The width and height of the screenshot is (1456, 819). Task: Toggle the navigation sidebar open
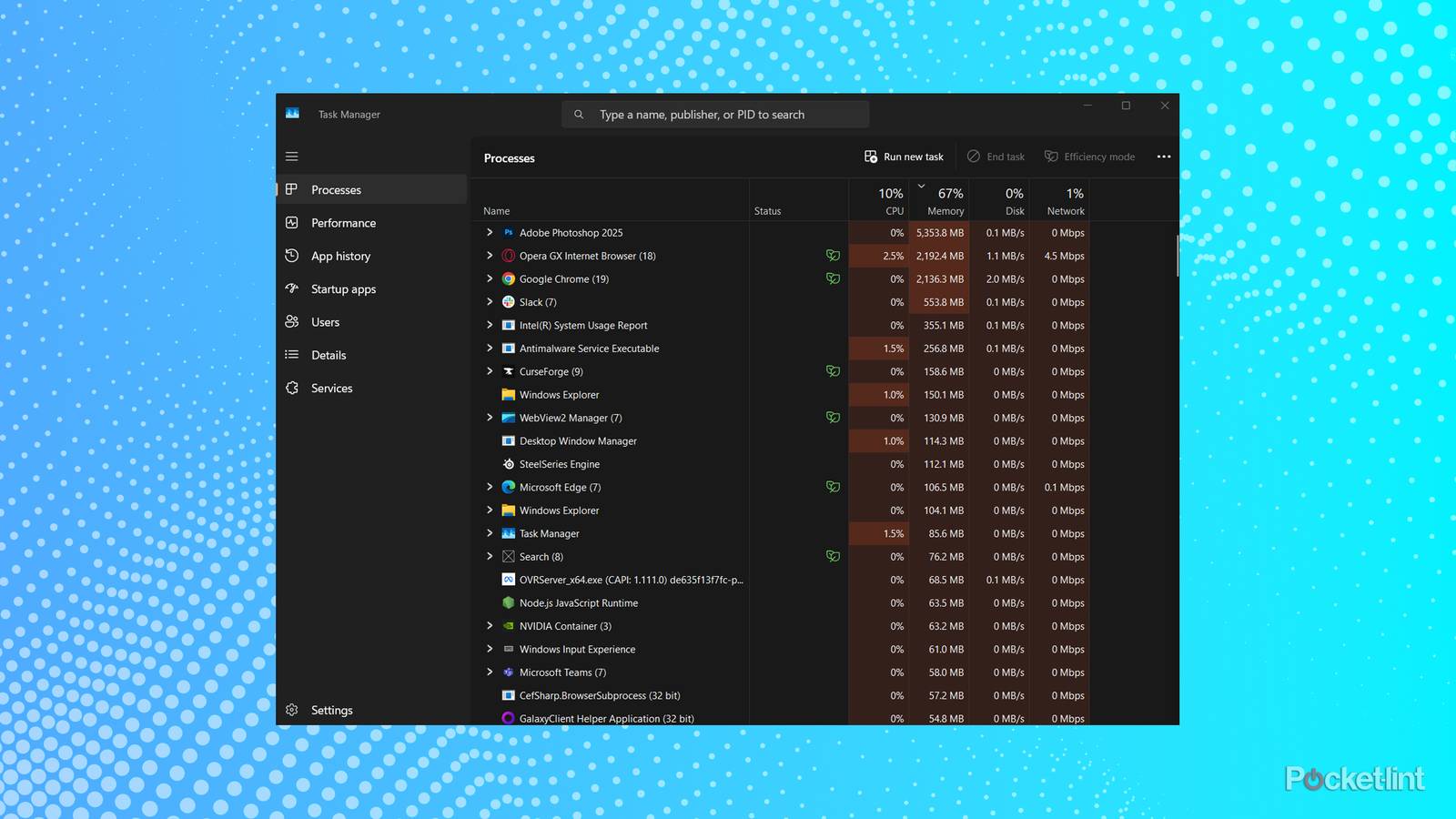point(291,156)
